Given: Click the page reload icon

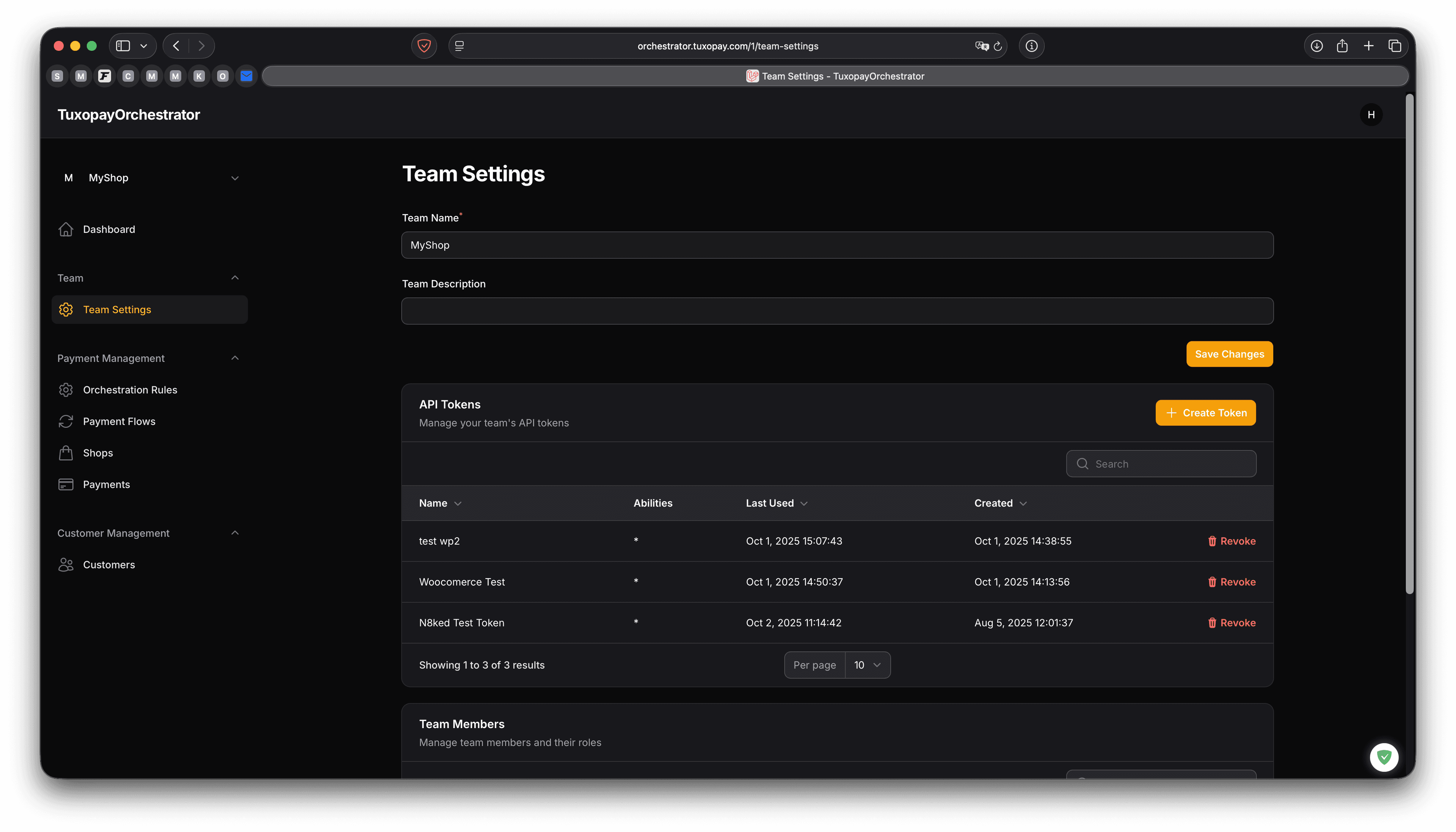Looking at the screenshot, I should click(998, 46).
